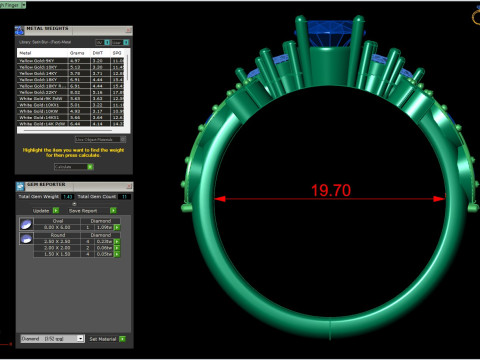Toggle the Use Object Materials checkbox

click(123, 139)
